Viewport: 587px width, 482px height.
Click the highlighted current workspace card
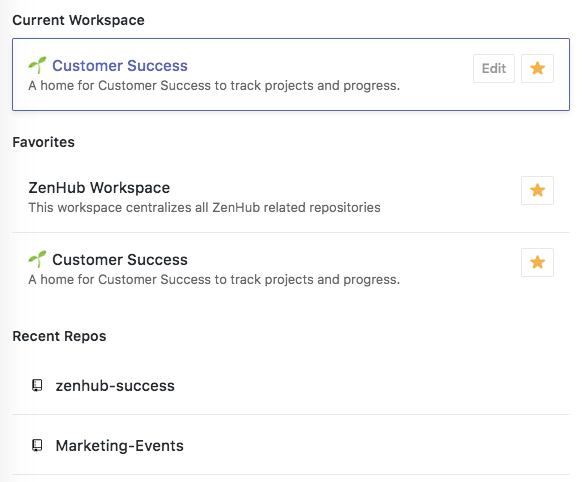click(x=291, y=74)
